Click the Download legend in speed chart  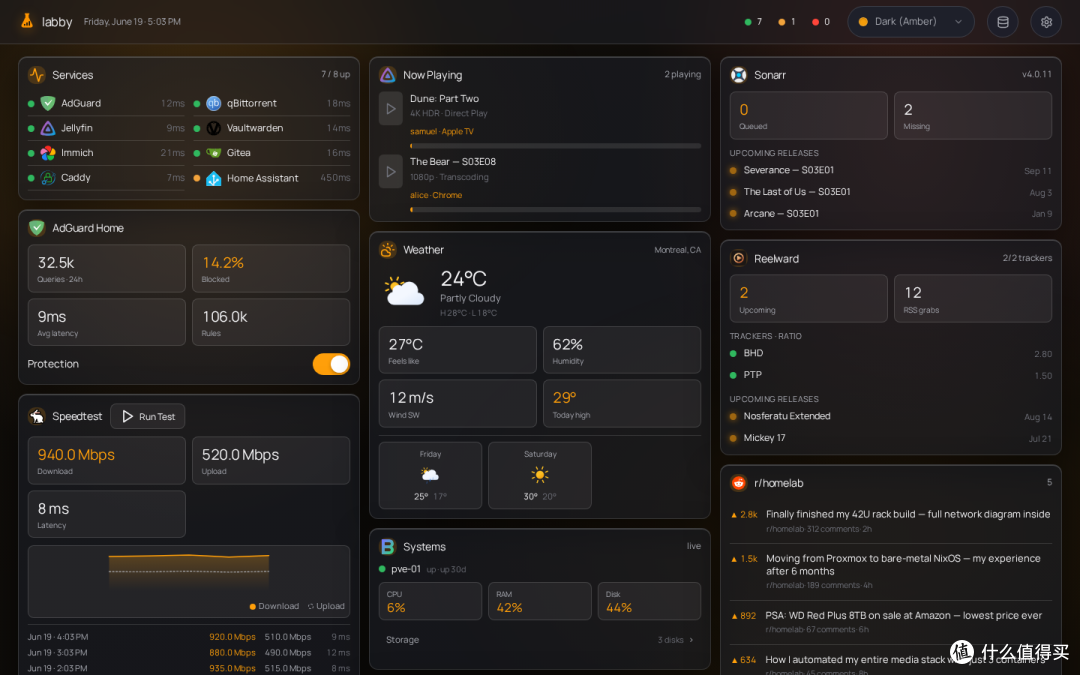(274, 606)
